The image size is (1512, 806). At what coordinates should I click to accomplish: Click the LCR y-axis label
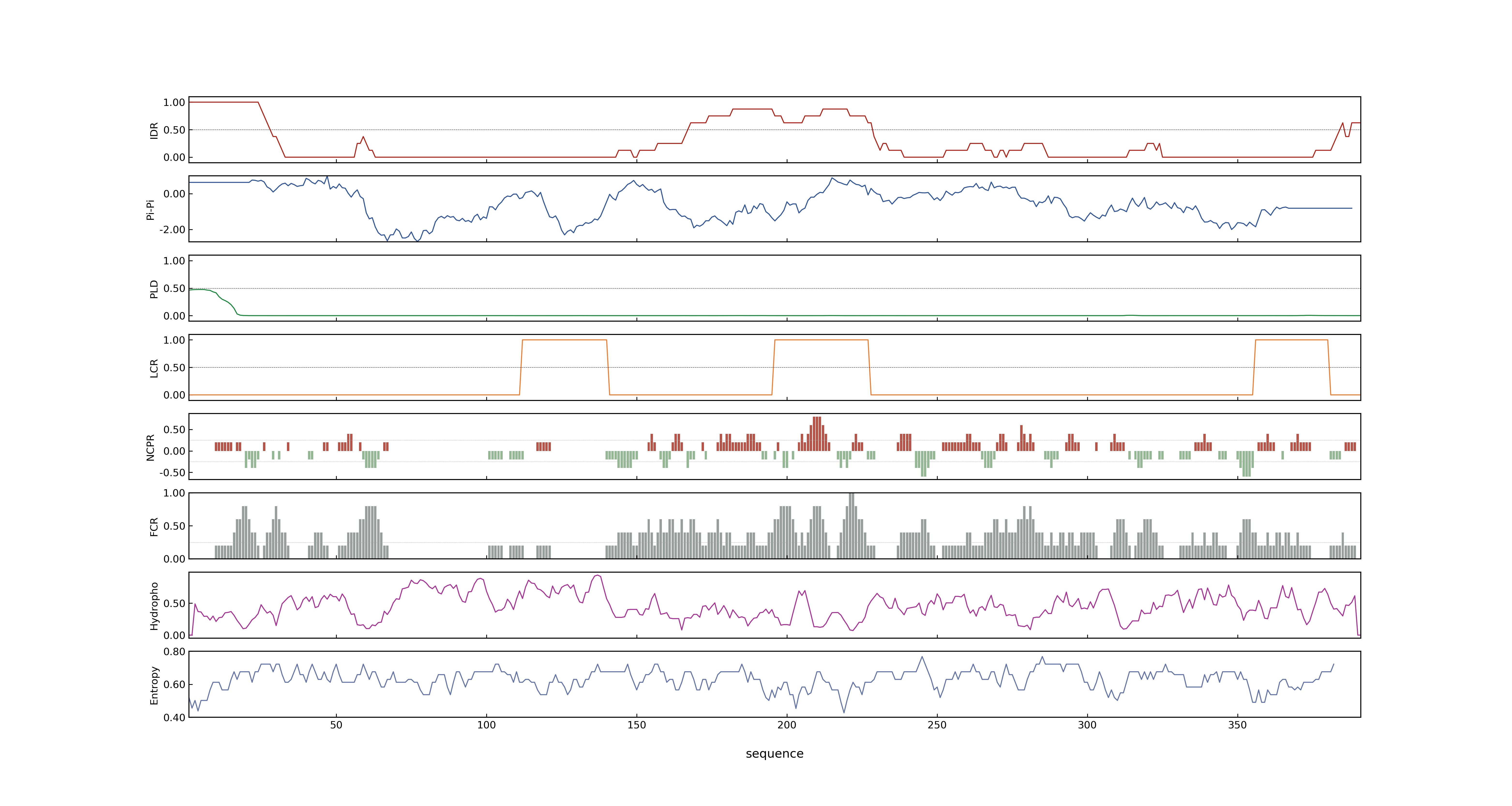click(x=154, y=368)
